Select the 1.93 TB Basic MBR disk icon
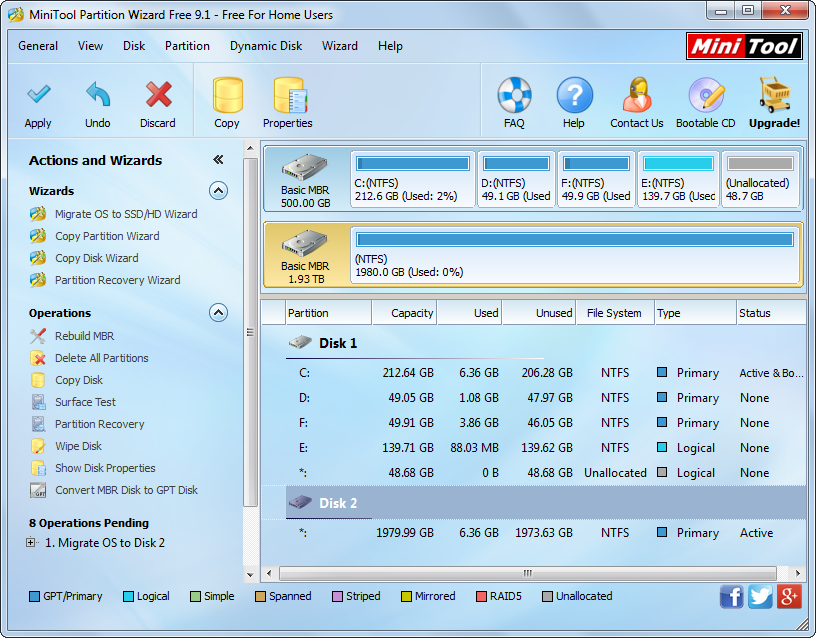The height and width of the screenshot is (638, 816). (305, 243)
